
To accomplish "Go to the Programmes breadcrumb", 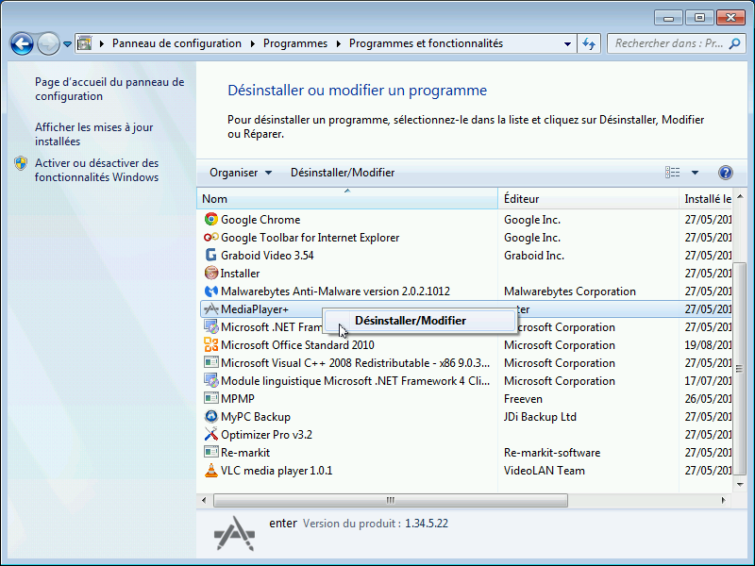I will (x=295, y=43).
